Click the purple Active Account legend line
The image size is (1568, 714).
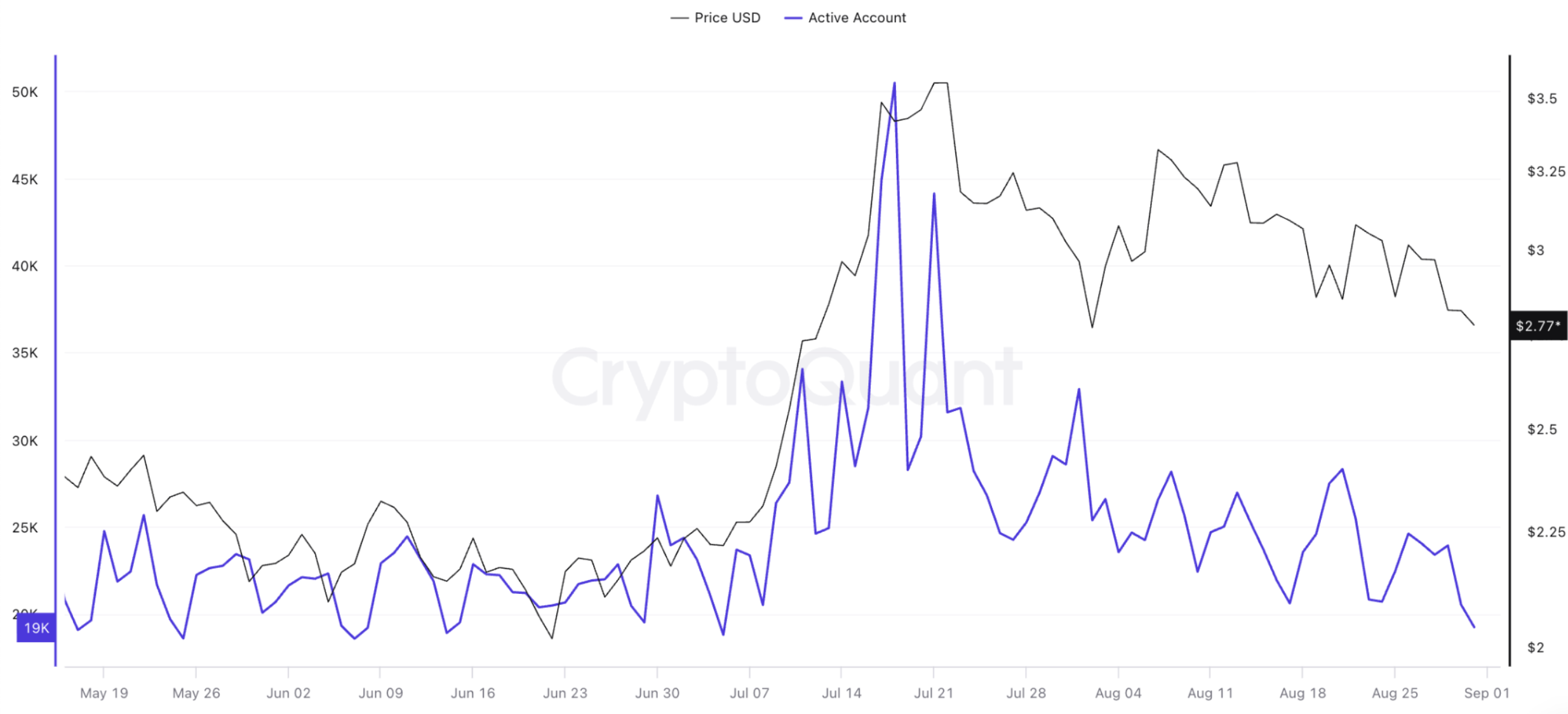pos(793,18)
